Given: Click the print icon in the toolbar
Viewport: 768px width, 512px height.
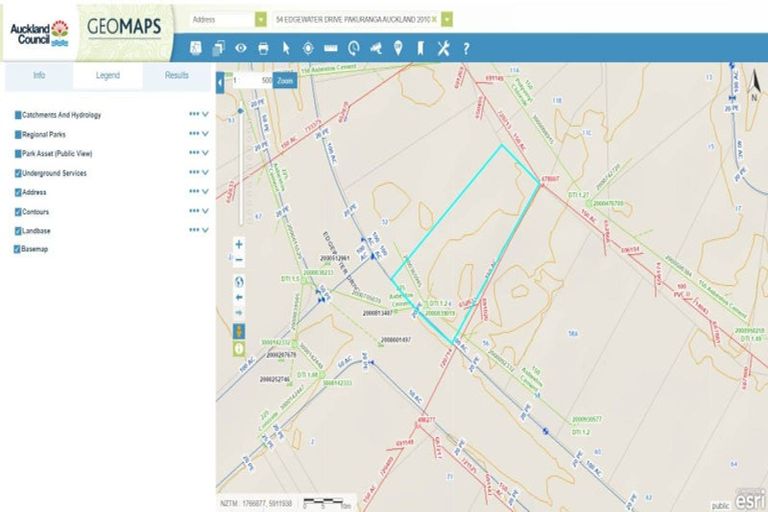Looking at the screenshot, I should pos(263,47).
